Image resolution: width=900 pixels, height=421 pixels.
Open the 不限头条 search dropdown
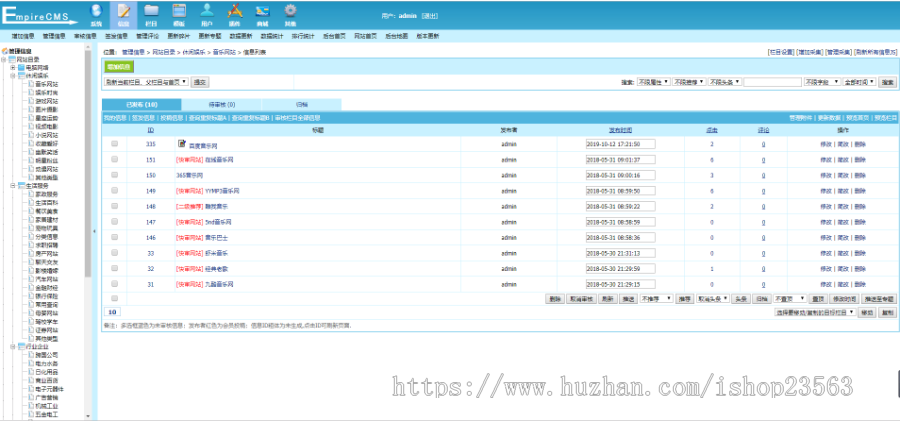pos(724,82)
